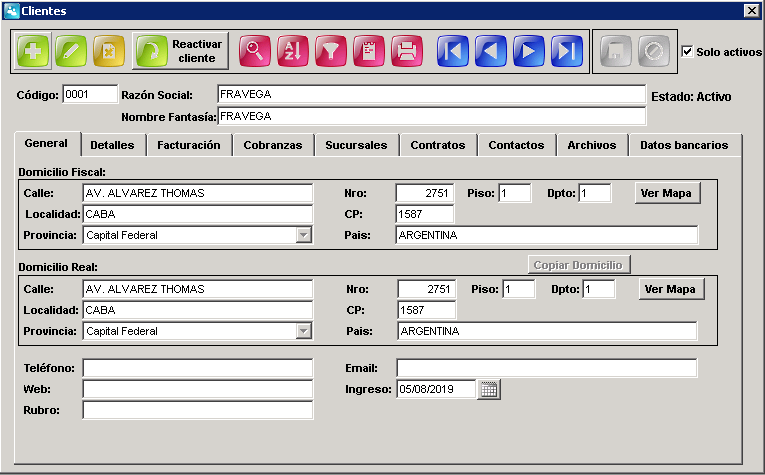Image resolution: width=765 pixels, height=475 pixels.
Task: Click the yellow delete-client document icon
Action: (x=109, y=51)
